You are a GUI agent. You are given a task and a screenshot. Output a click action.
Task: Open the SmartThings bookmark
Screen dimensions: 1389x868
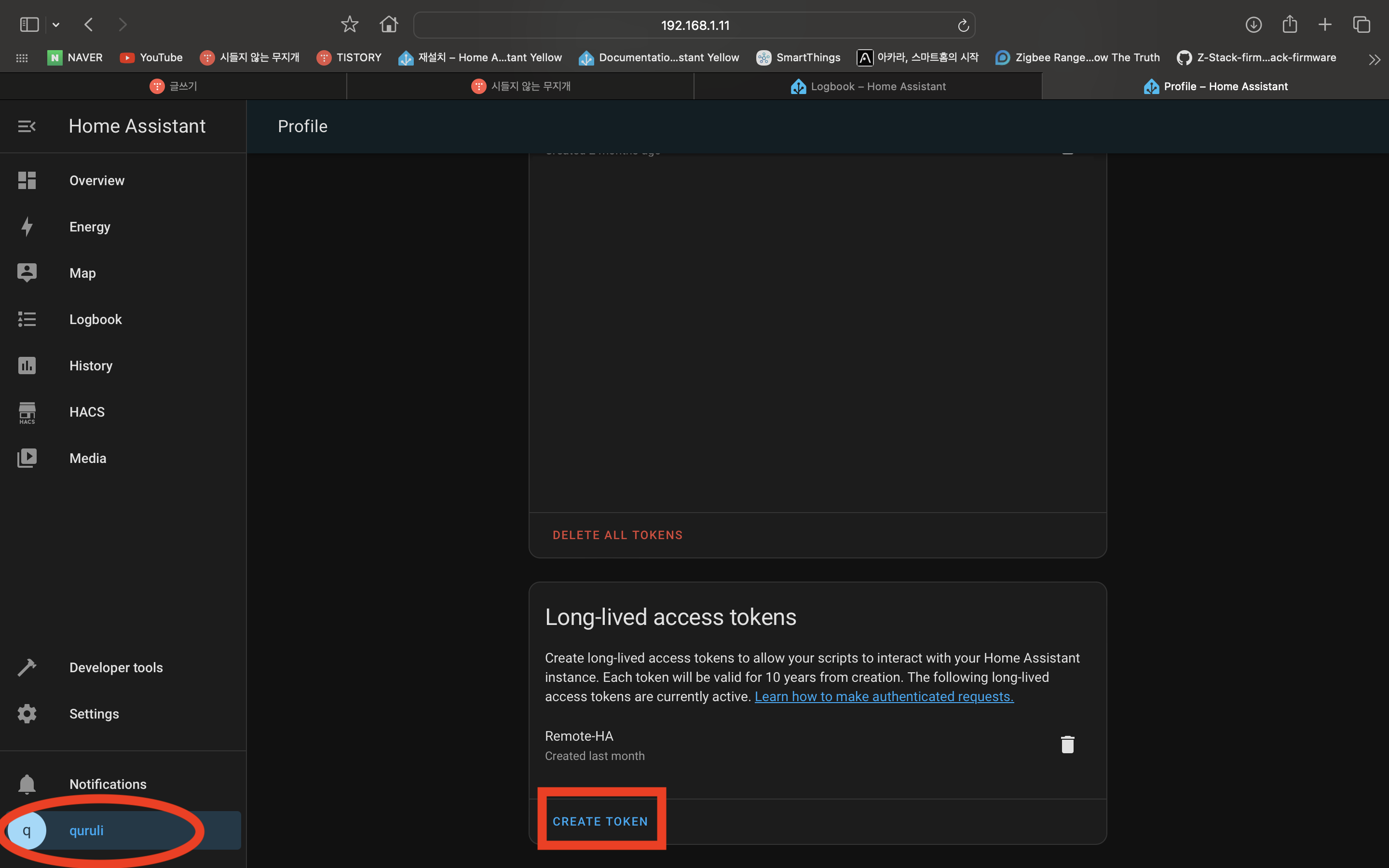pos(798,57)
